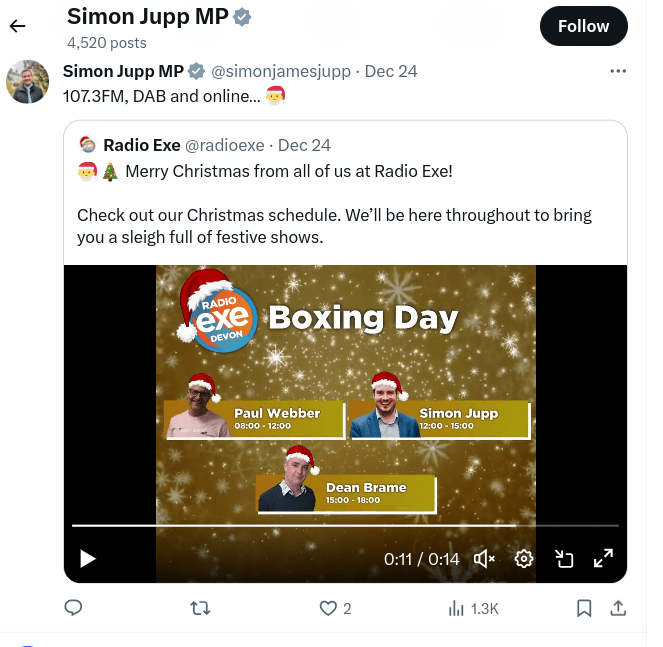Open Simon Jupp's profile avatar
This screenshot has width=663, height=647.
click(28, 82)
